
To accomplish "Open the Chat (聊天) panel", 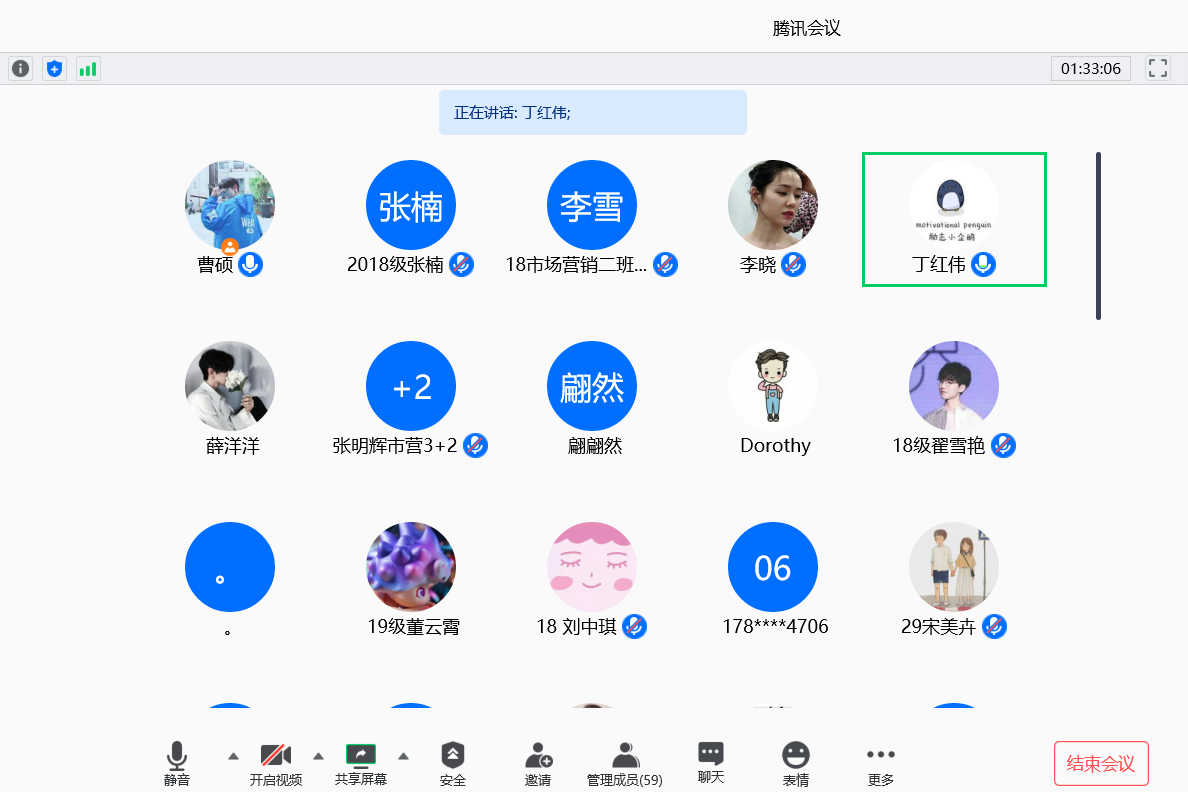I will pyautogui.click(x=711, y=764).
